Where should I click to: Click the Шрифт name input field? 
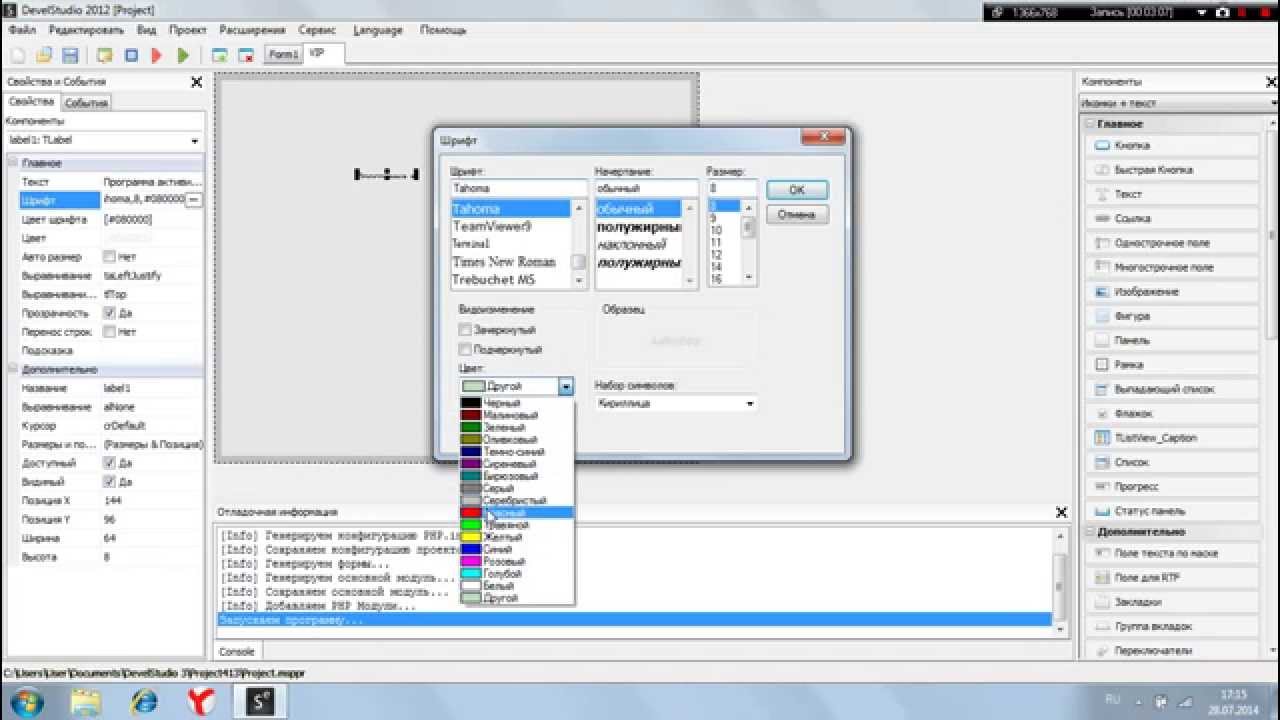pyautogui.click(x=519, y=188)
